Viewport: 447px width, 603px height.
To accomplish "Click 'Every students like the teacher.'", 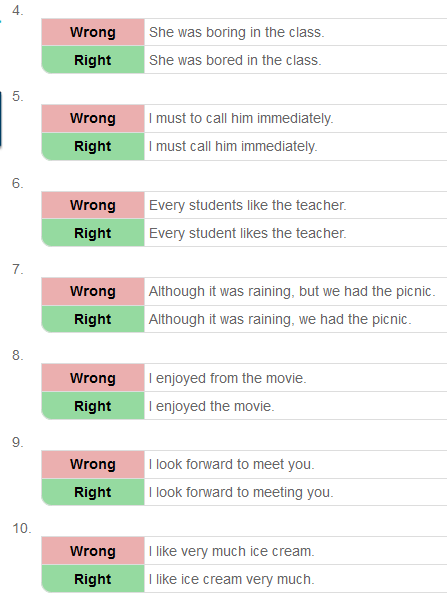I will pos(248,205).
